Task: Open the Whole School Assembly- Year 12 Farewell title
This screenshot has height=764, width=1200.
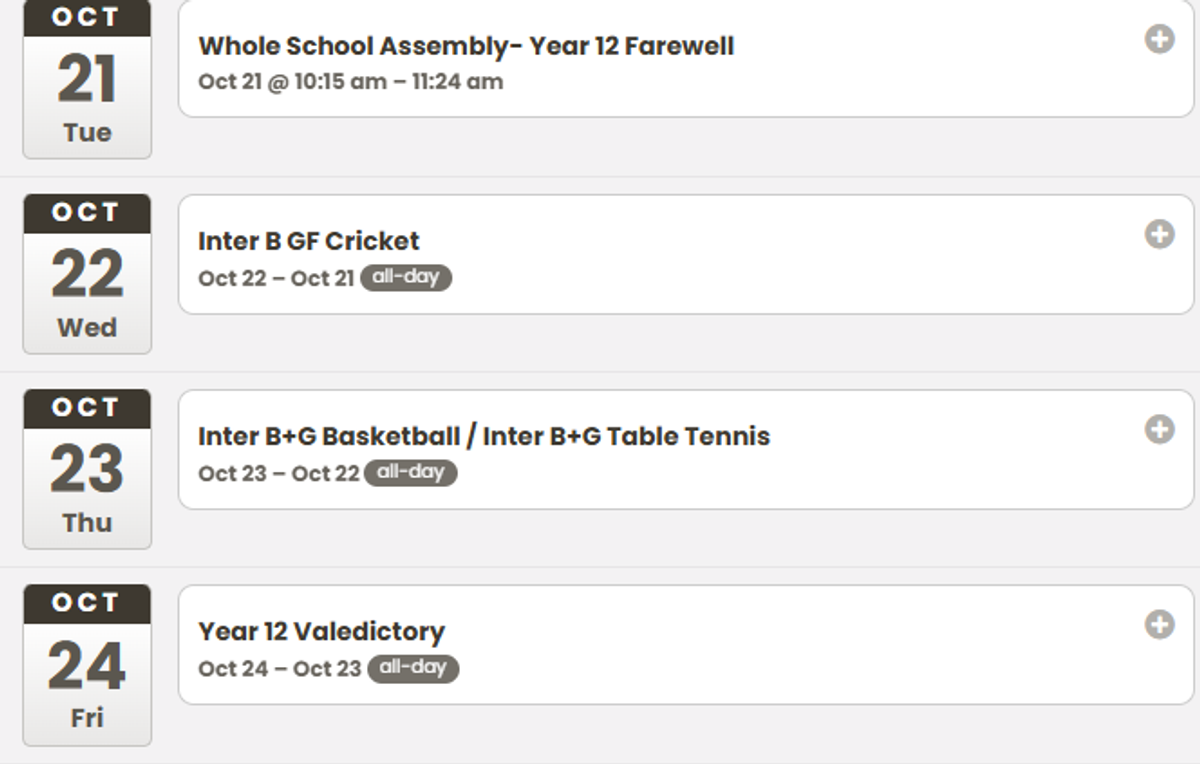Action: pos(466,46)
